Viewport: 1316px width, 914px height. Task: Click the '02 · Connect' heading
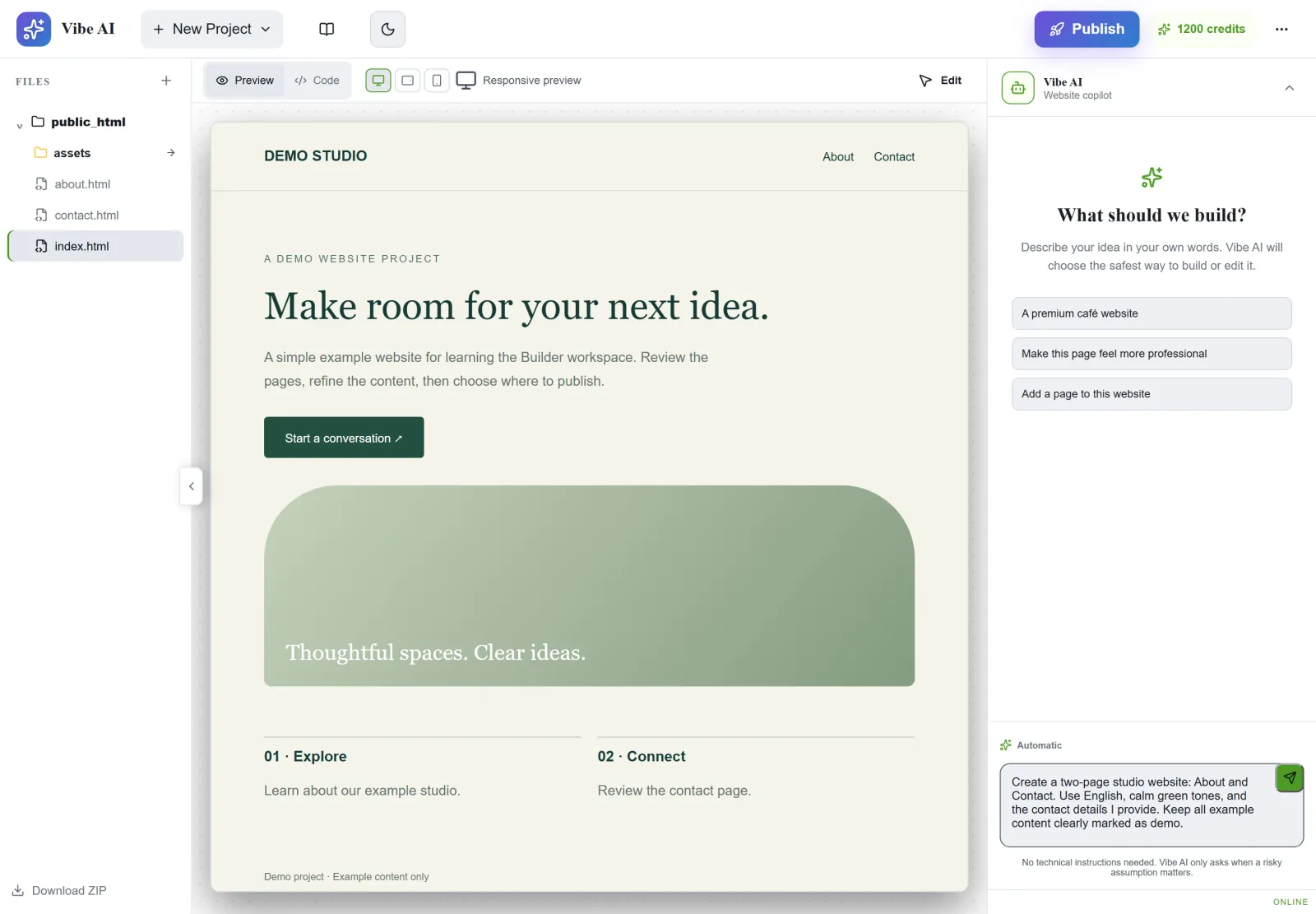(x=642, y=757)
